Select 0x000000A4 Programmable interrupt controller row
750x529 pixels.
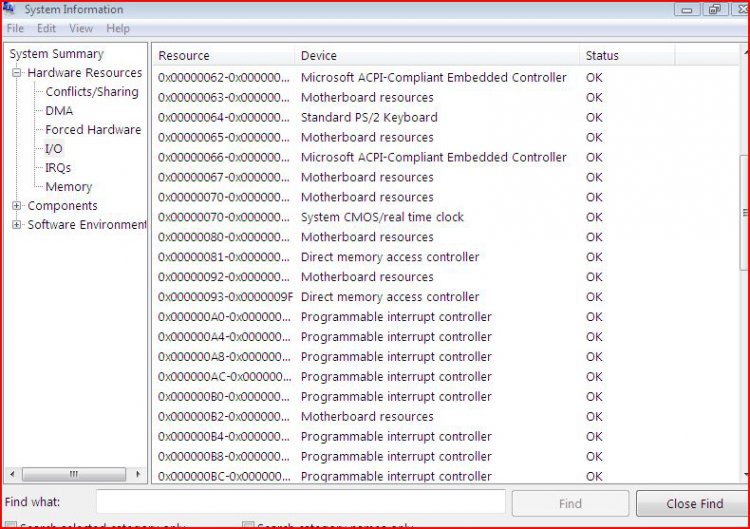(x=380, y=337)
